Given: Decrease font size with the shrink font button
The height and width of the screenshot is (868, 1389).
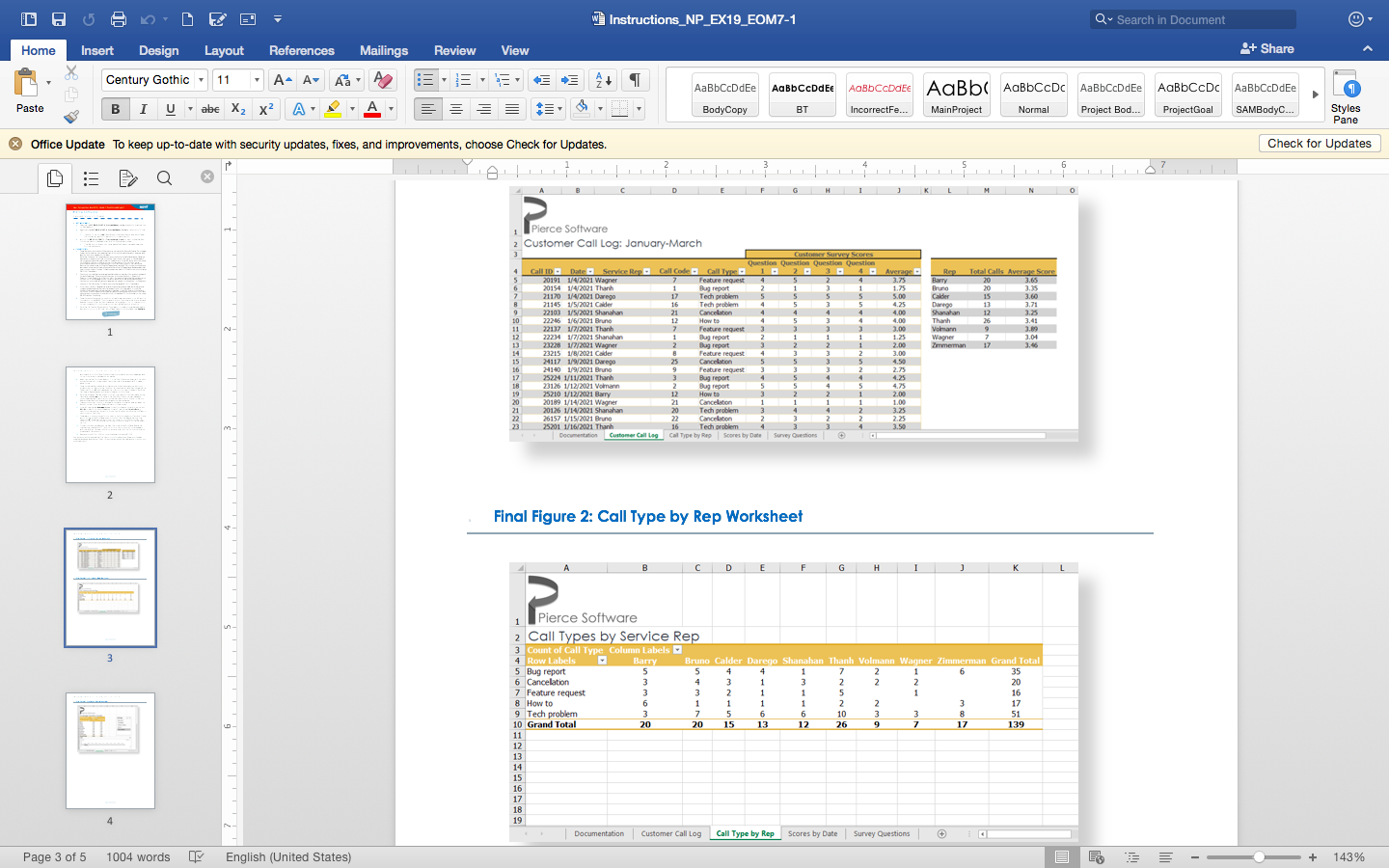Looking at the screenshot, I should point(311,80).
